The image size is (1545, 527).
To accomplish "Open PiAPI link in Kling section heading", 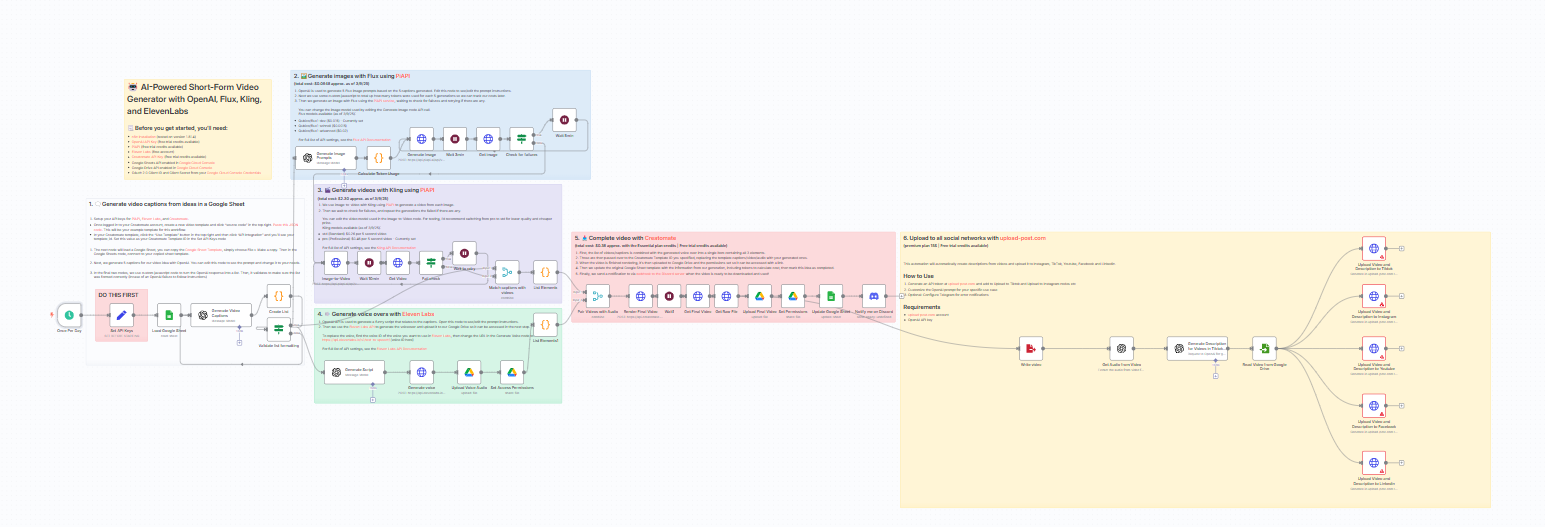I will coord(427,189).
